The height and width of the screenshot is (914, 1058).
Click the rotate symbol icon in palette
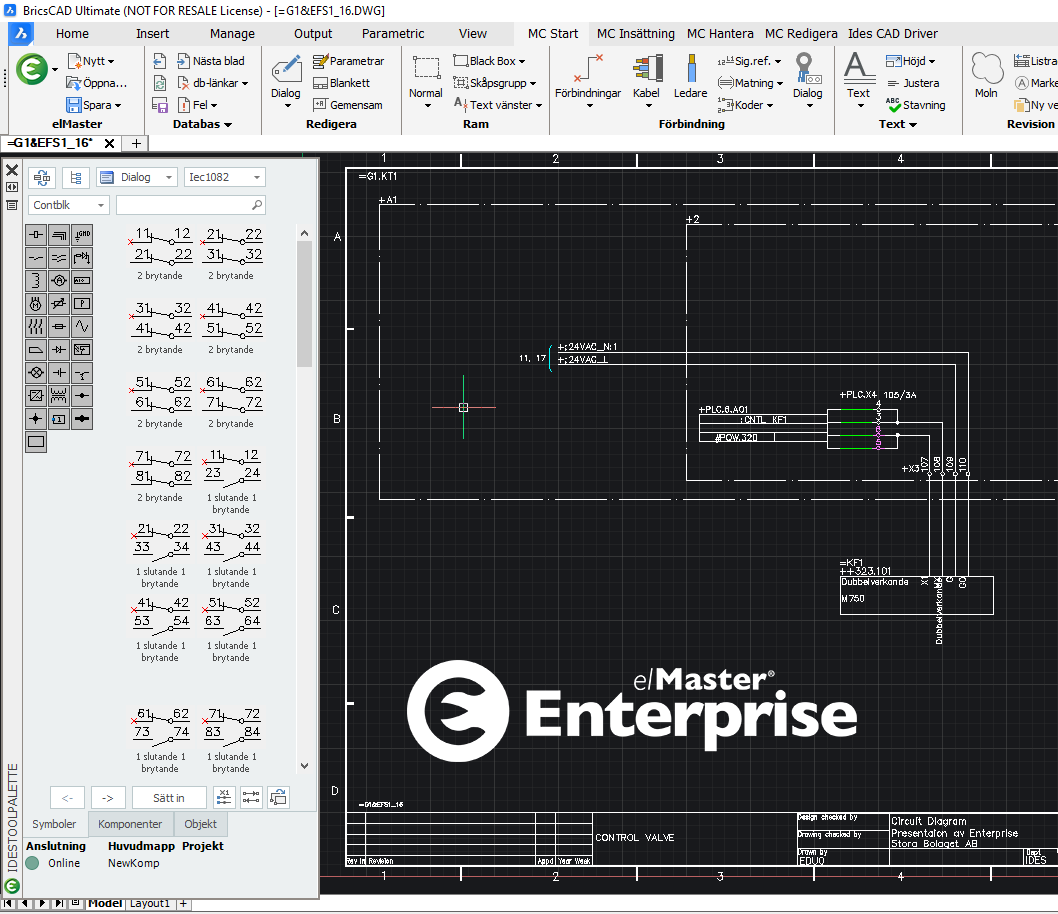pos(278,797)
